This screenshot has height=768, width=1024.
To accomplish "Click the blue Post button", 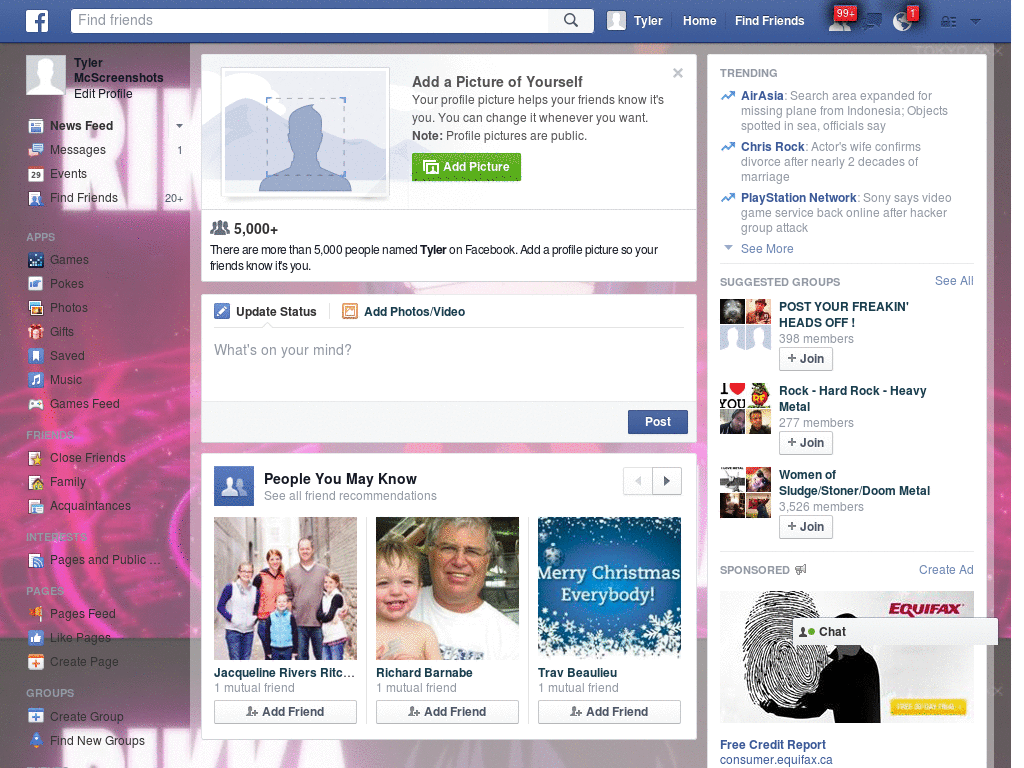I will tap(658, 422).
